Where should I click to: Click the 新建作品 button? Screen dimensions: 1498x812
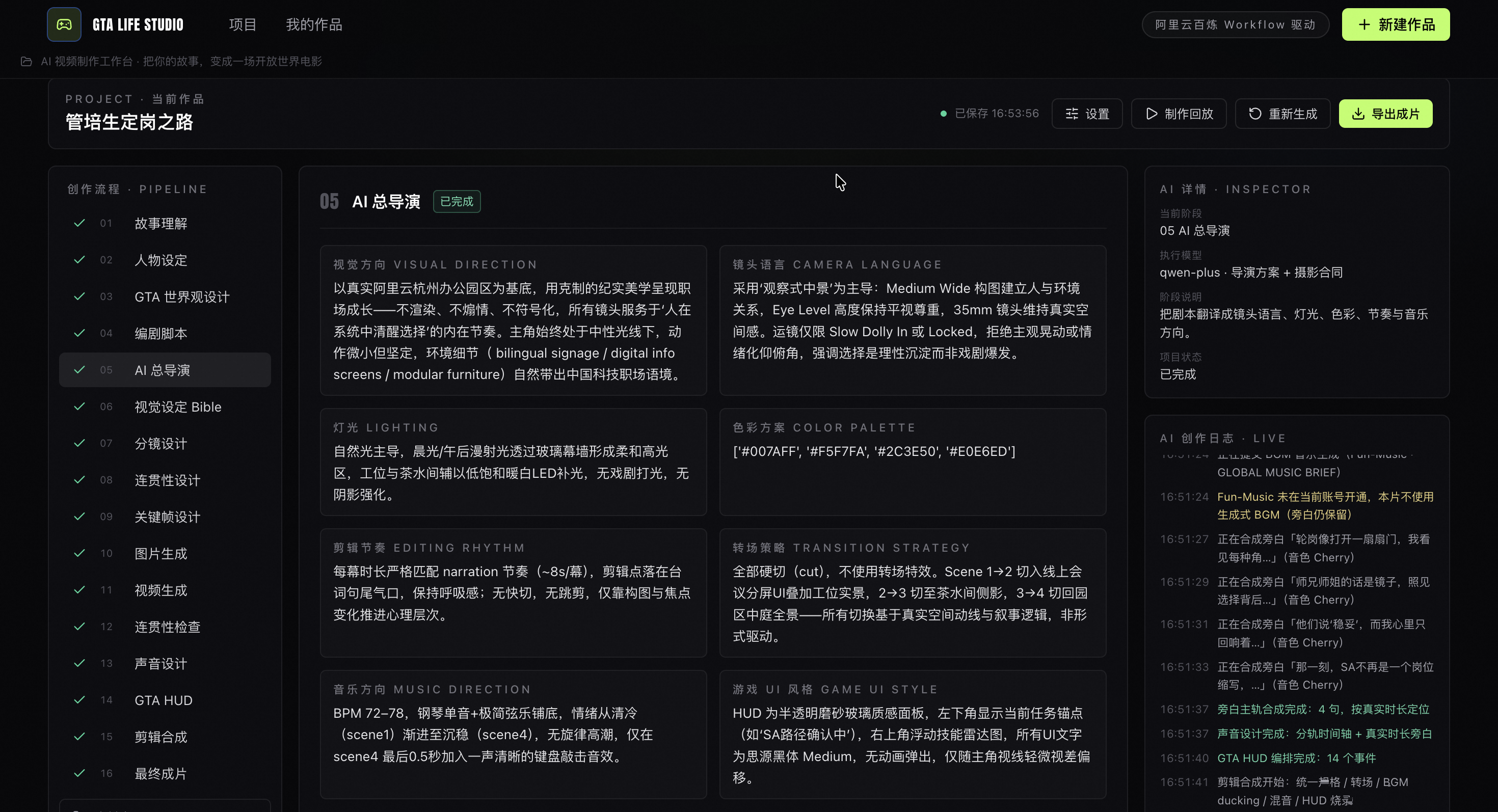click(x=1396, y=24)
